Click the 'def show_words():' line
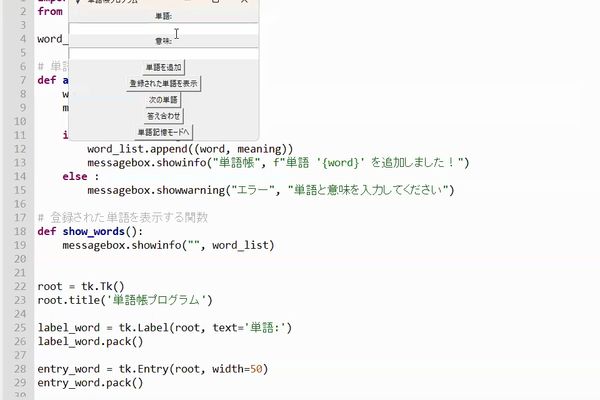600x400 pixels. pyautogui.click(x=90, y=232)
